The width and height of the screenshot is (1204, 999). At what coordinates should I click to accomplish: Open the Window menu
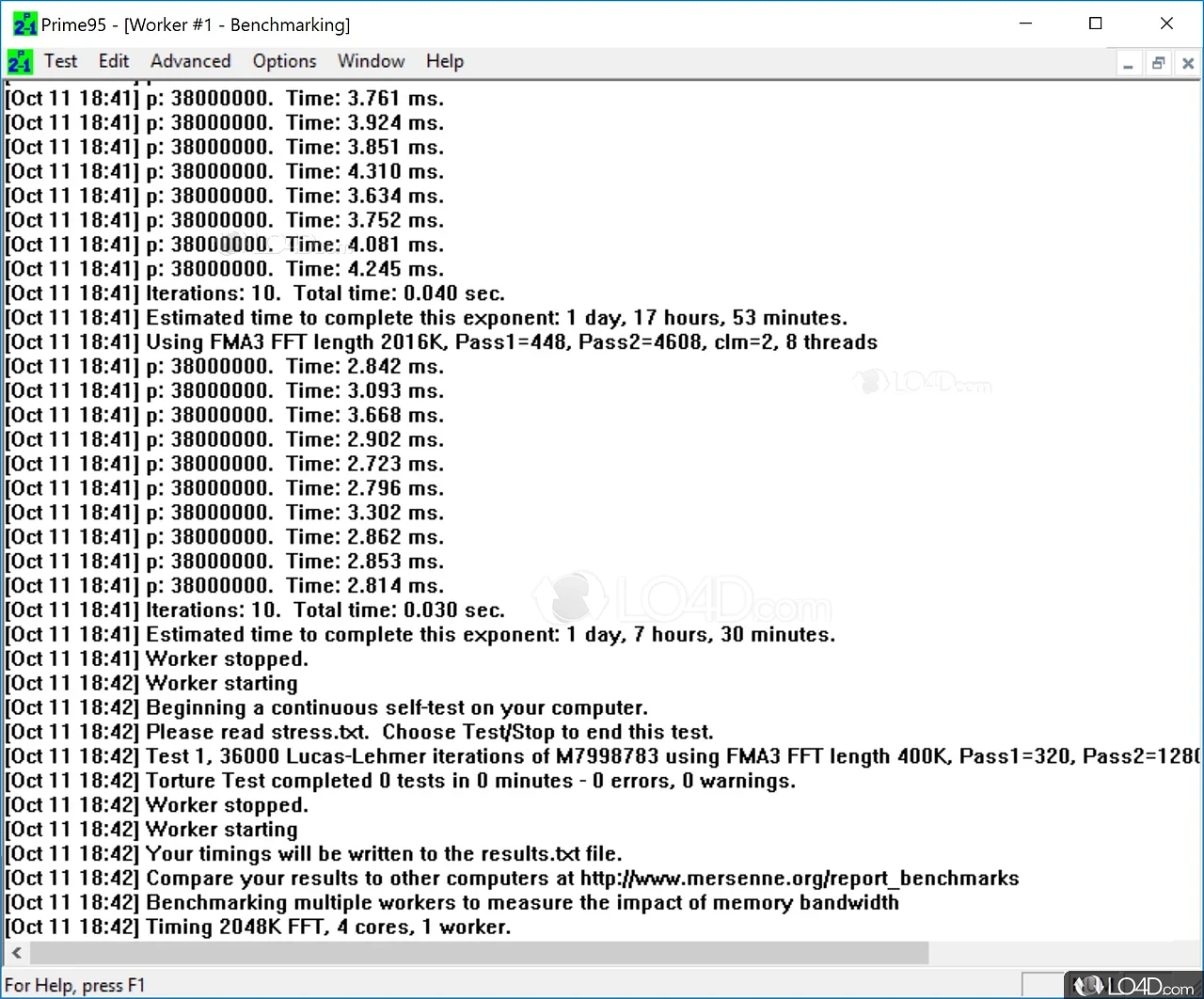click(371, 61)
